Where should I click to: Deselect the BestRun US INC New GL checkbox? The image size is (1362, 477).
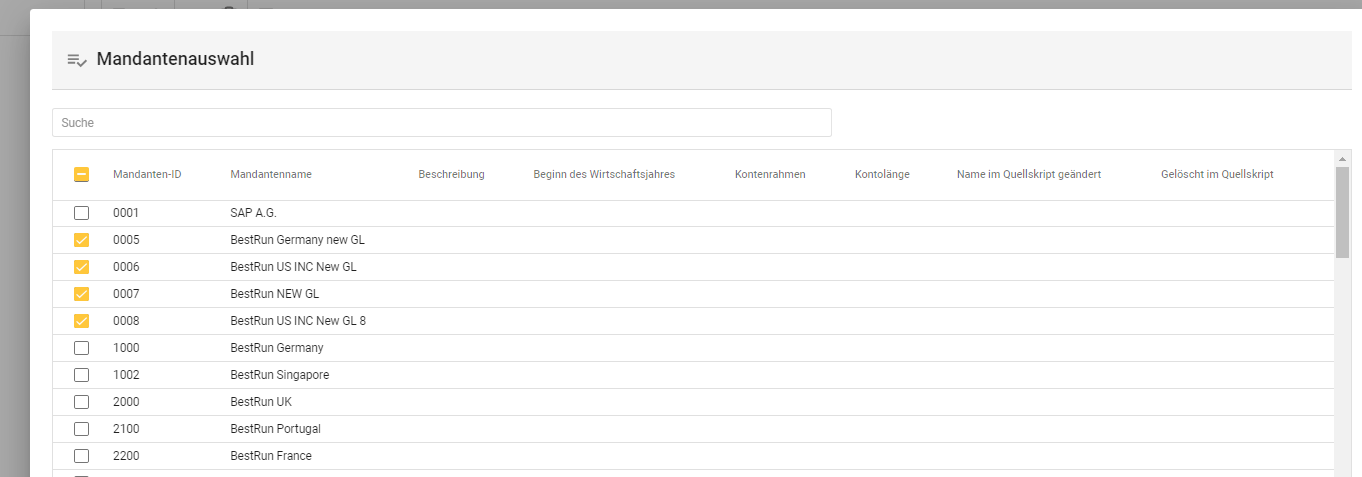click(x=81, y=267)
